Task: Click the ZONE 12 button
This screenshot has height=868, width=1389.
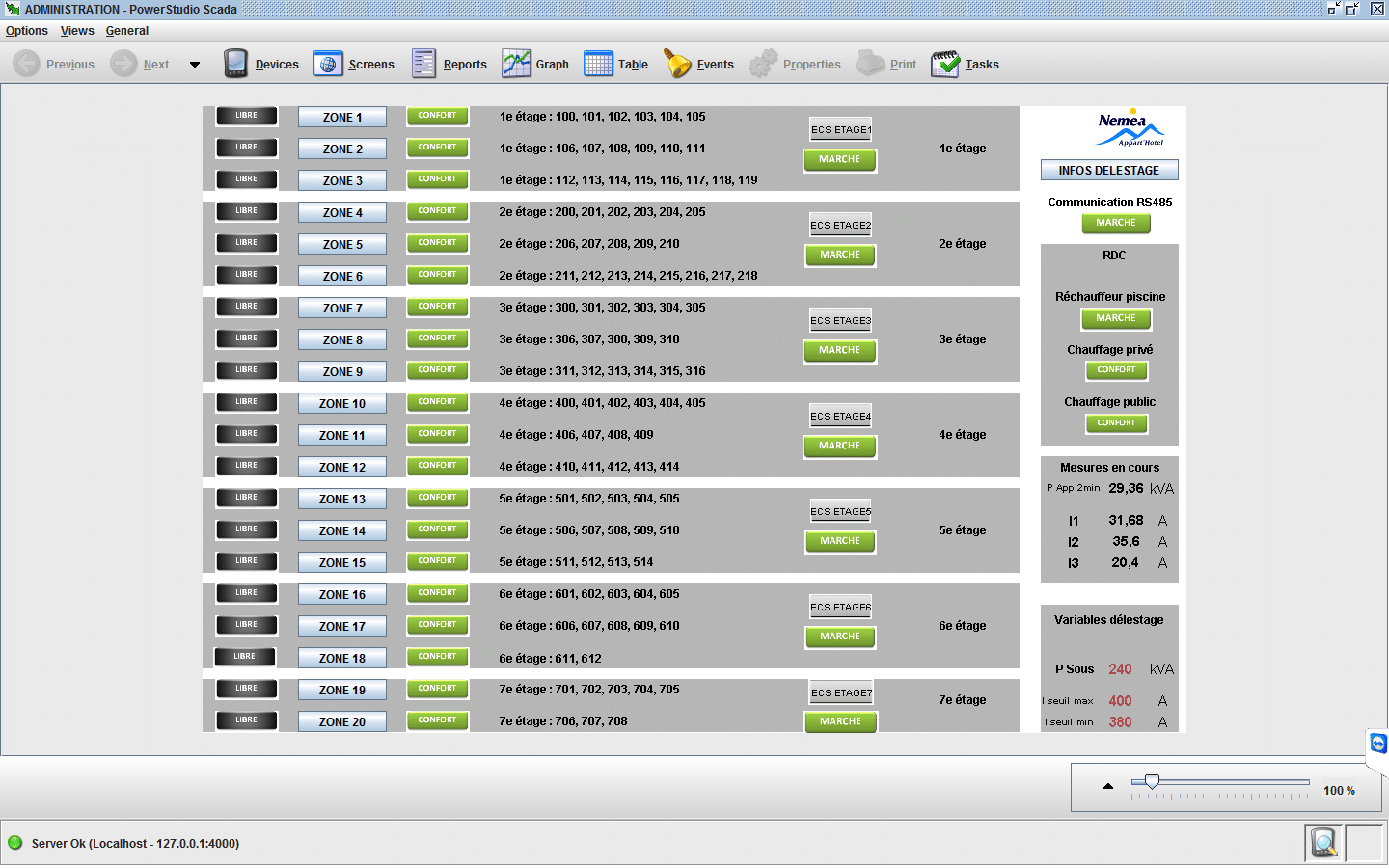Action: point(342,467)
